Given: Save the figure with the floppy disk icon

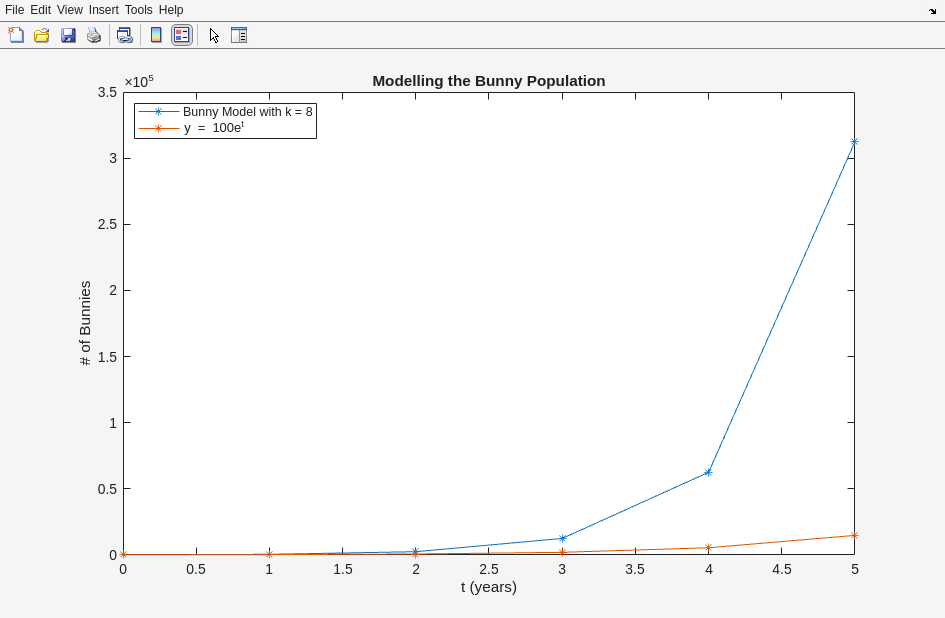Looking at the screenshot, I should (68, 35).
